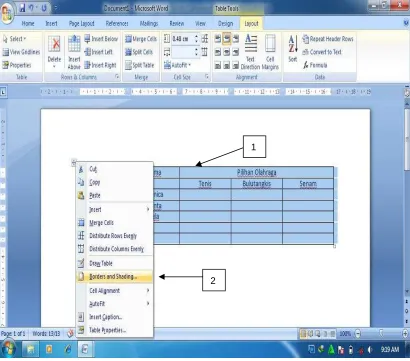Open the Home tab
This screenshot has width=410, height=361.
pos(28,24)
